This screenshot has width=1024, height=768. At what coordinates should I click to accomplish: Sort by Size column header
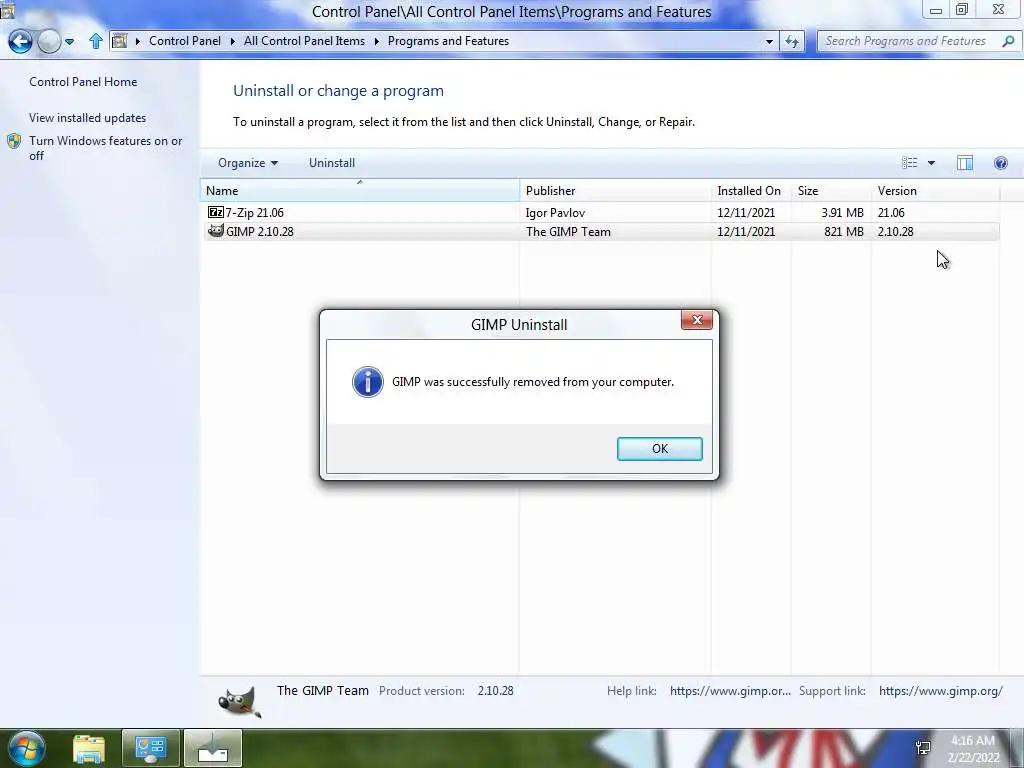(831, 191)
